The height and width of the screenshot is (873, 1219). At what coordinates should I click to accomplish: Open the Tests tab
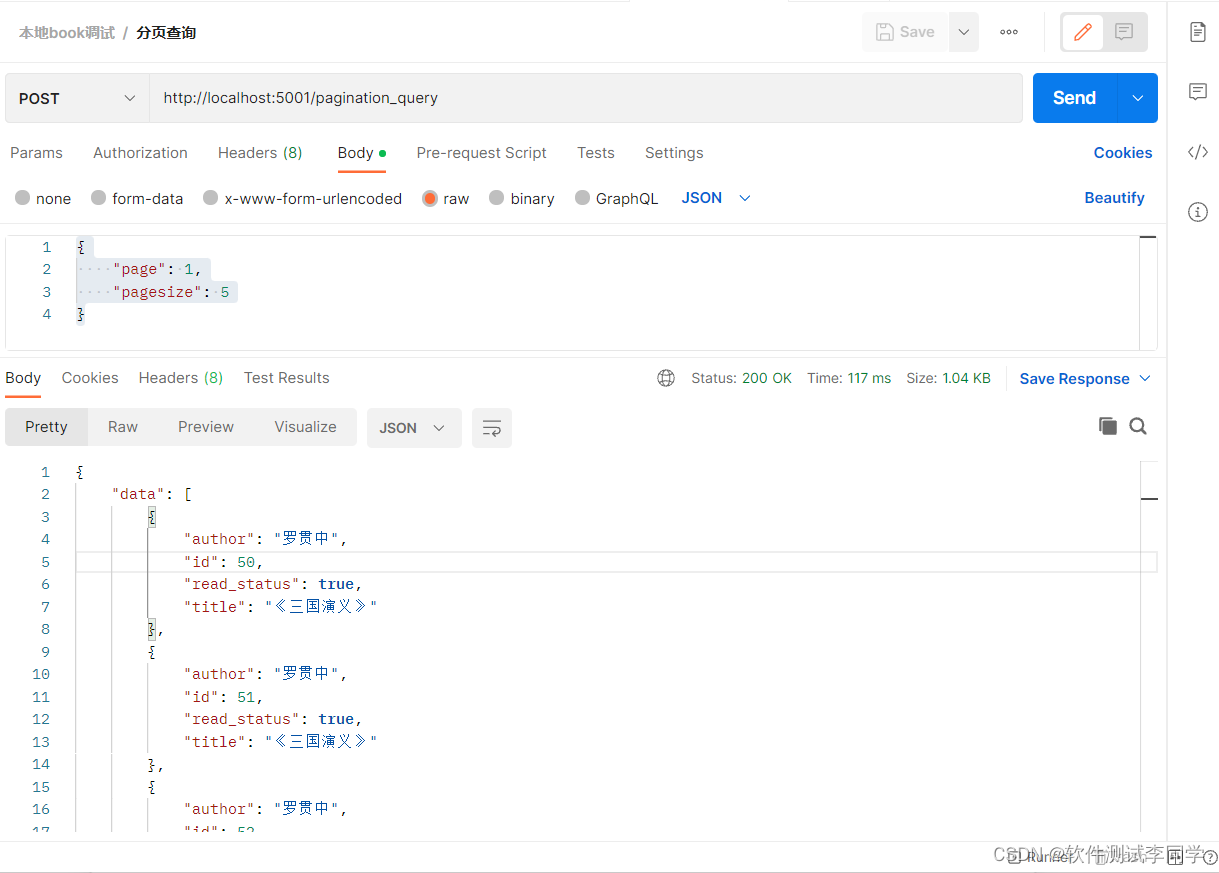596,153
